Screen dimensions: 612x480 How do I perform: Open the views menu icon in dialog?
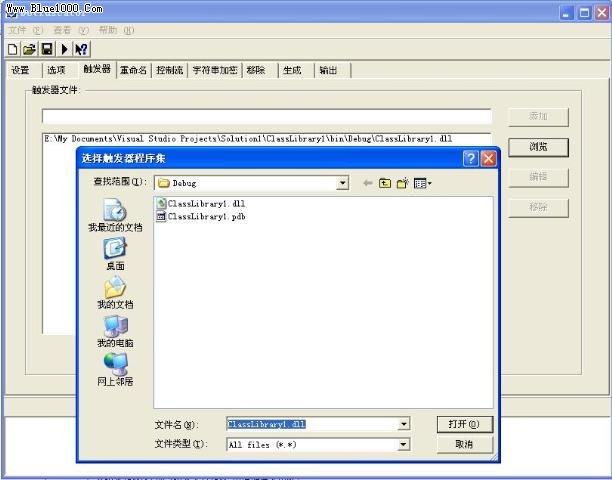pyautogui.click(x=422, y=183)
